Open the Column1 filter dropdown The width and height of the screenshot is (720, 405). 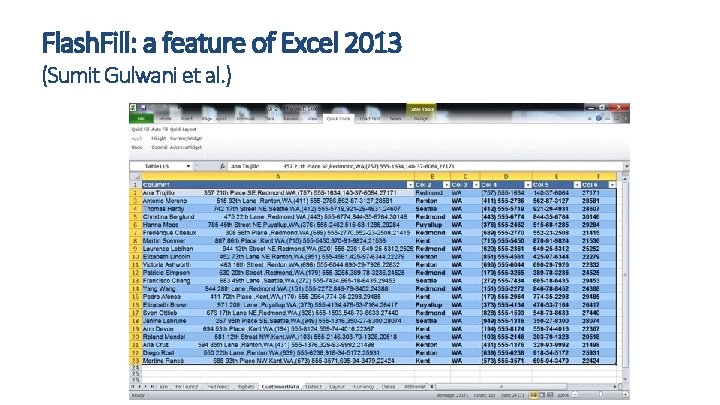(410, 185)
